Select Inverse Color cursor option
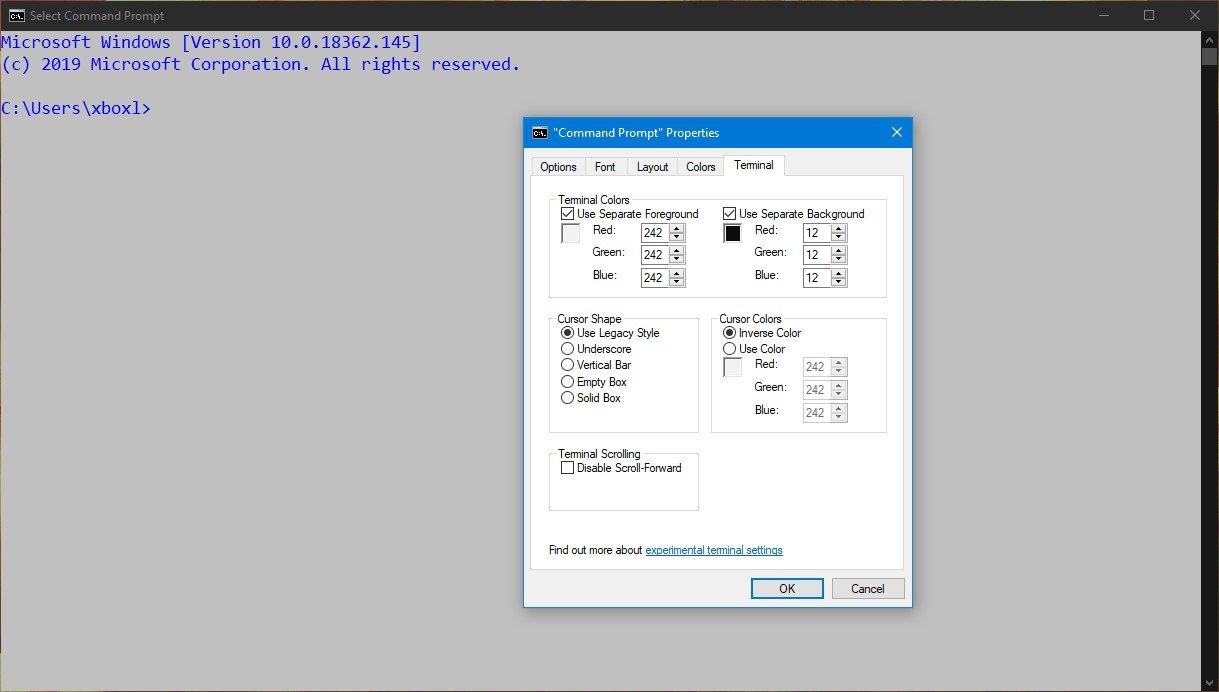This screenshot has width=1219, height=692. tap(730, 333)
